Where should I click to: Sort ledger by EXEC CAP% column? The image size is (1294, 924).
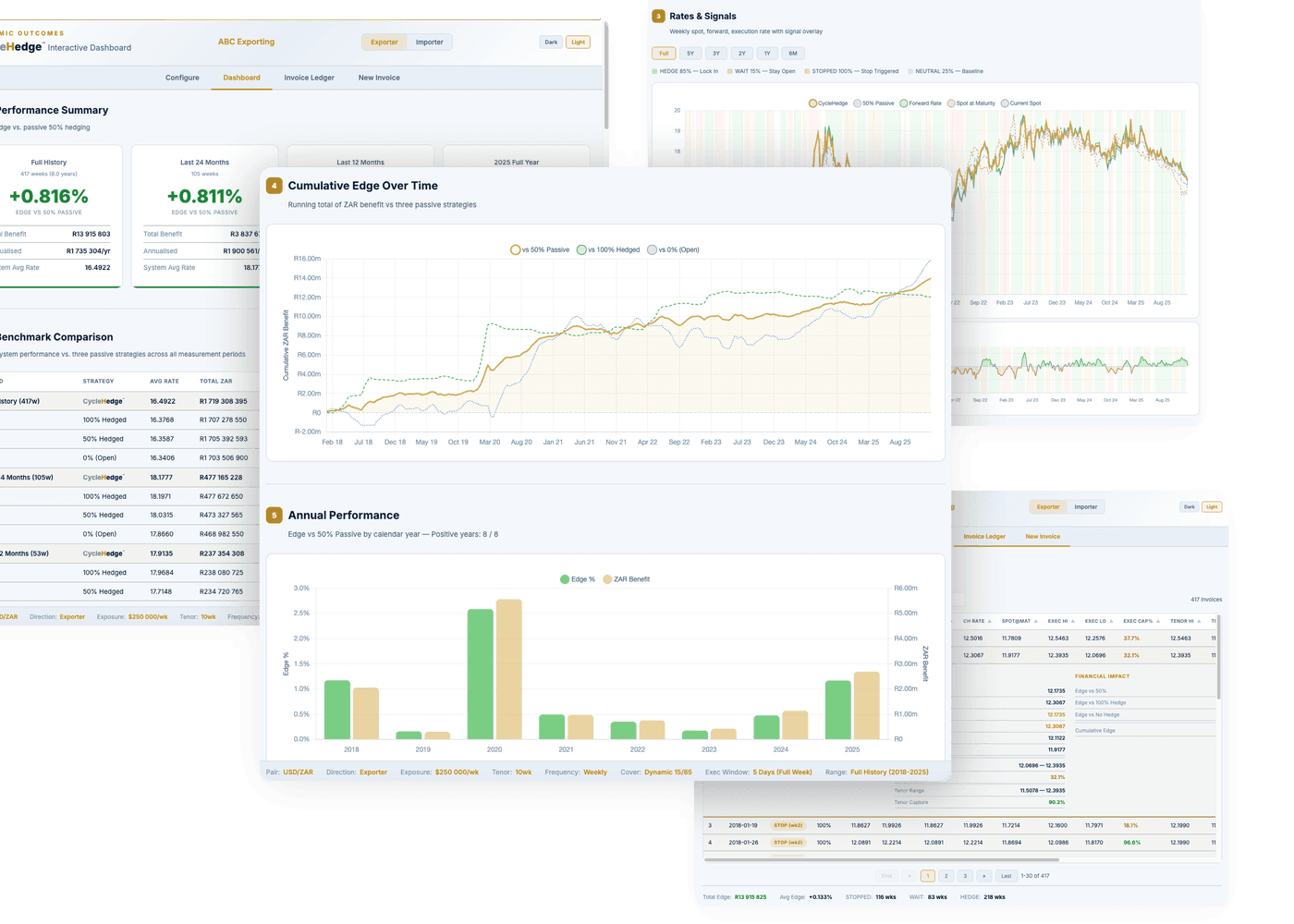1141,621
